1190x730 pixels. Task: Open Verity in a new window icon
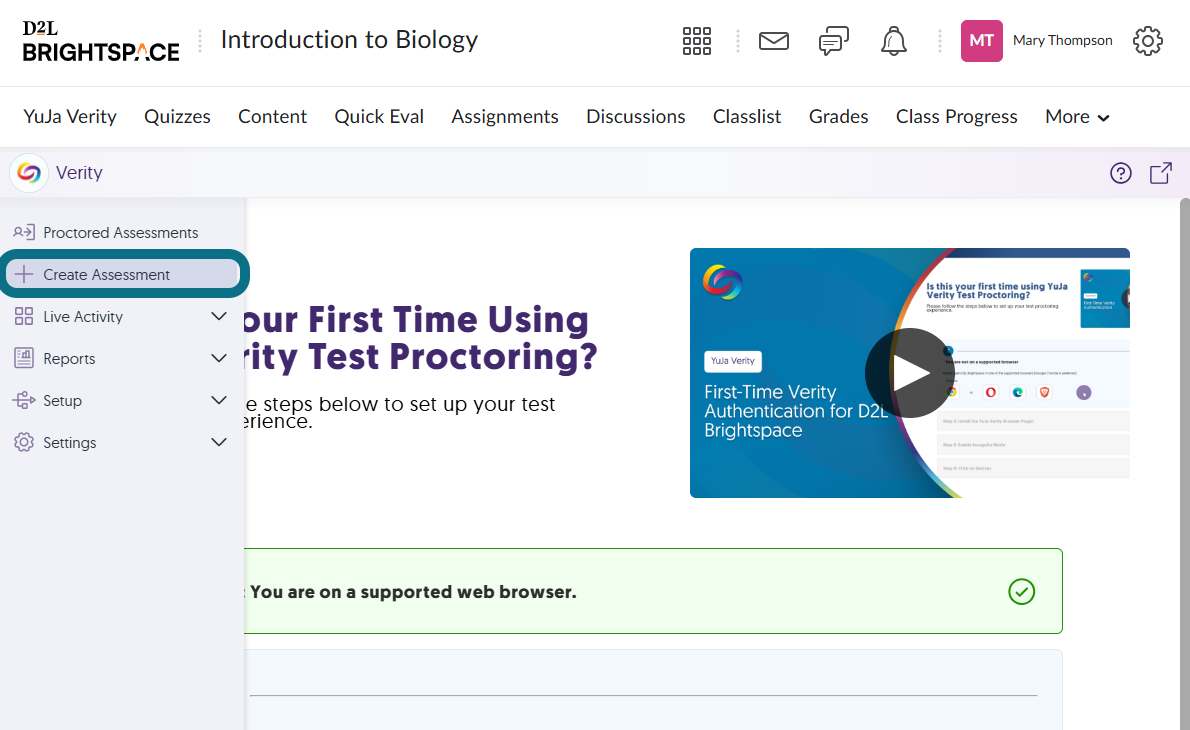[1160, 173]
